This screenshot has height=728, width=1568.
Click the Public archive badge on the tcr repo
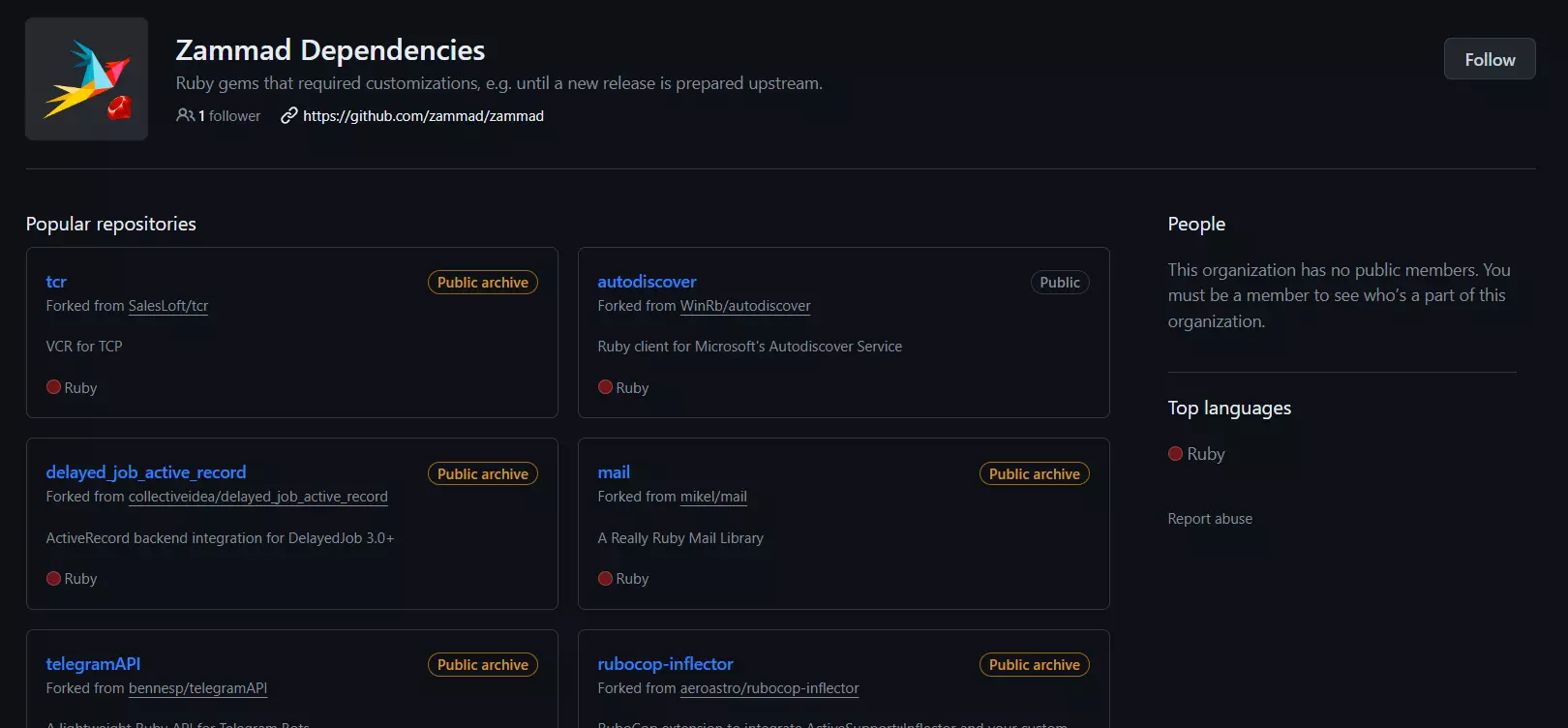pos(482,282)
